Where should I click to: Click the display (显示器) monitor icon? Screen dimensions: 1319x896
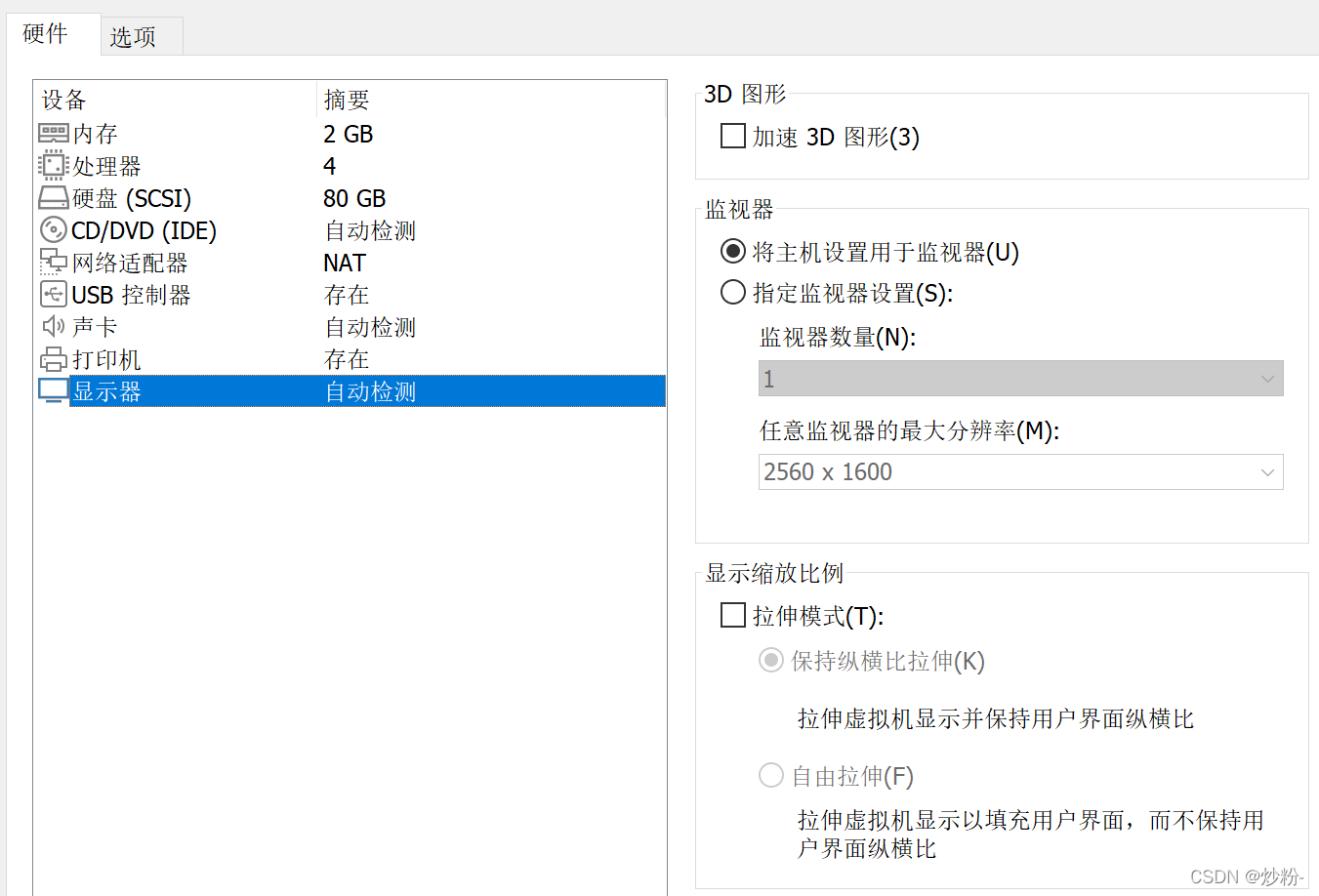coord(53,390)
